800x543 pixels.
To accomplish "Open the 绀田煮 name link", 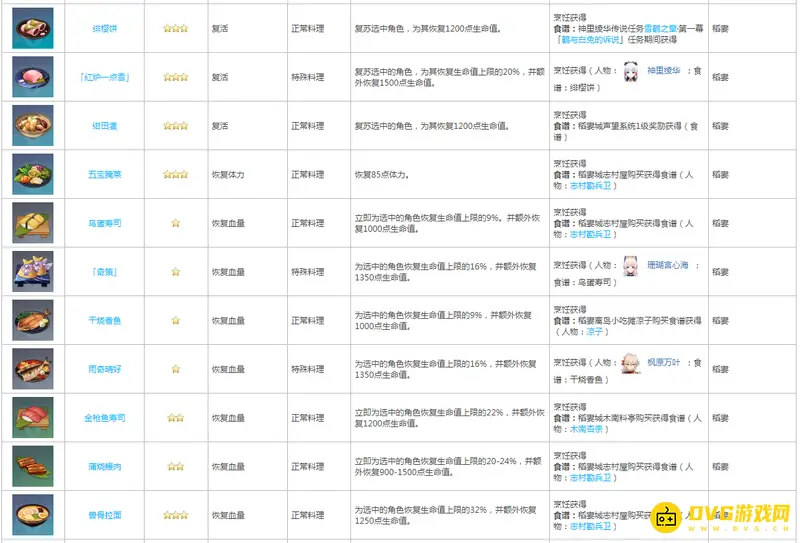I will [x=104, y=126].
